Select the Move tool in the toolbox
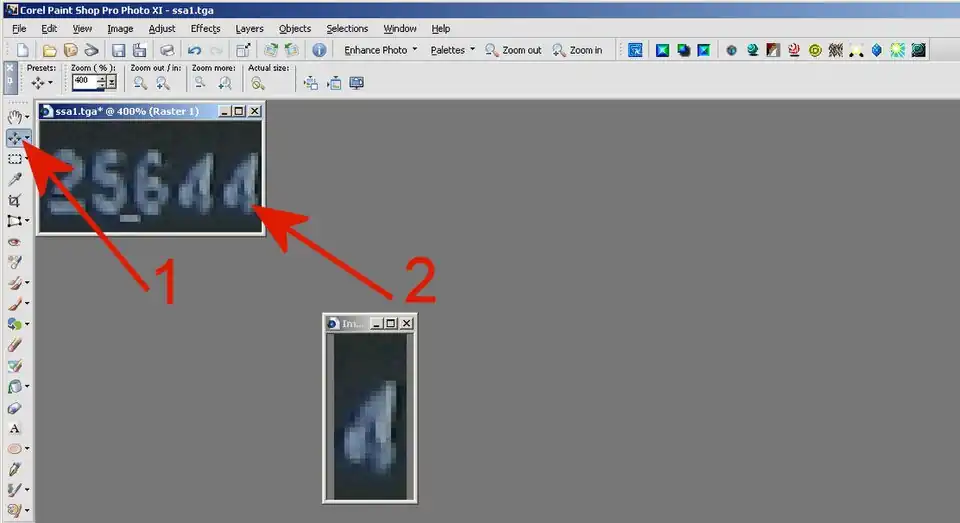960x523 pixels. tap(15, 138)
